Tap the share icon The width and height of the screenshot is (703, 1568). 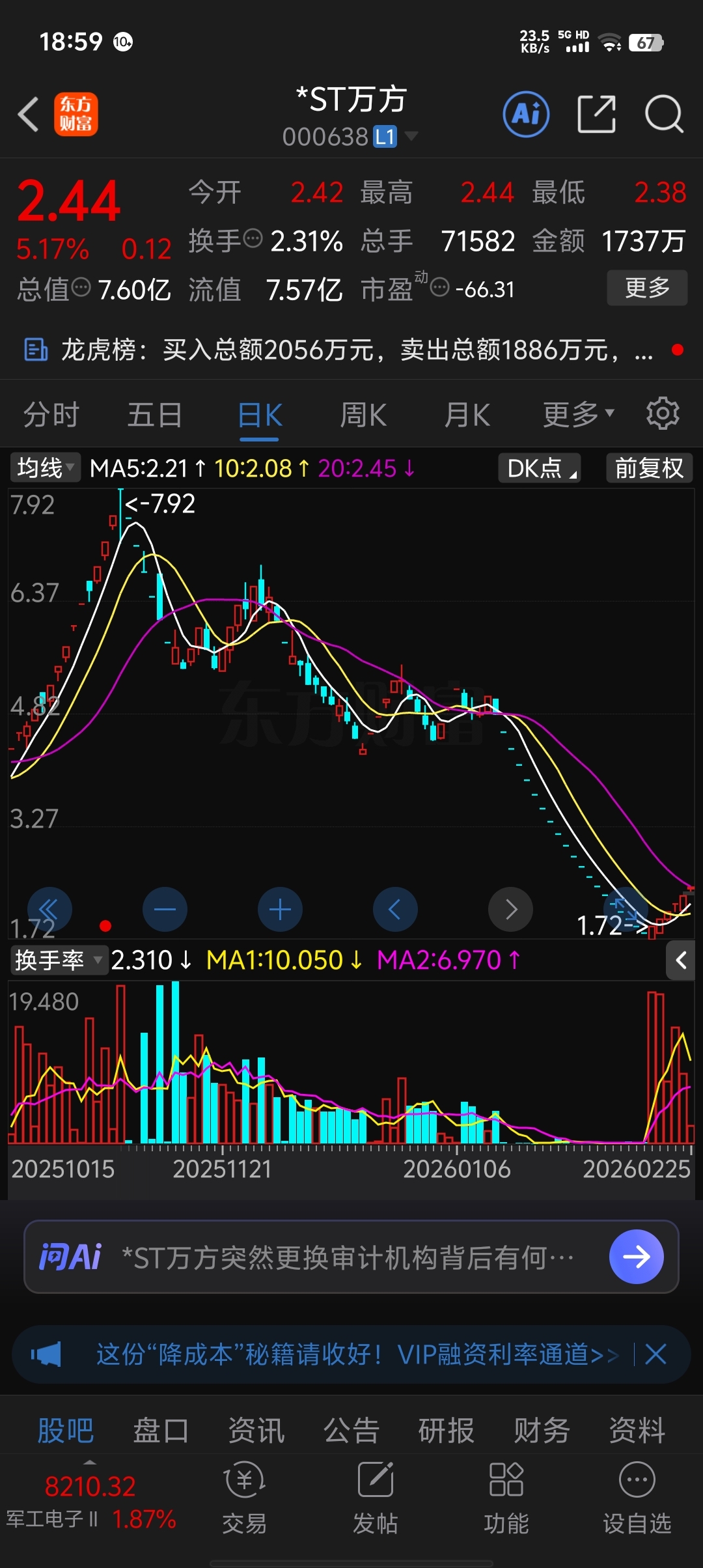click(x=597, y=114)
